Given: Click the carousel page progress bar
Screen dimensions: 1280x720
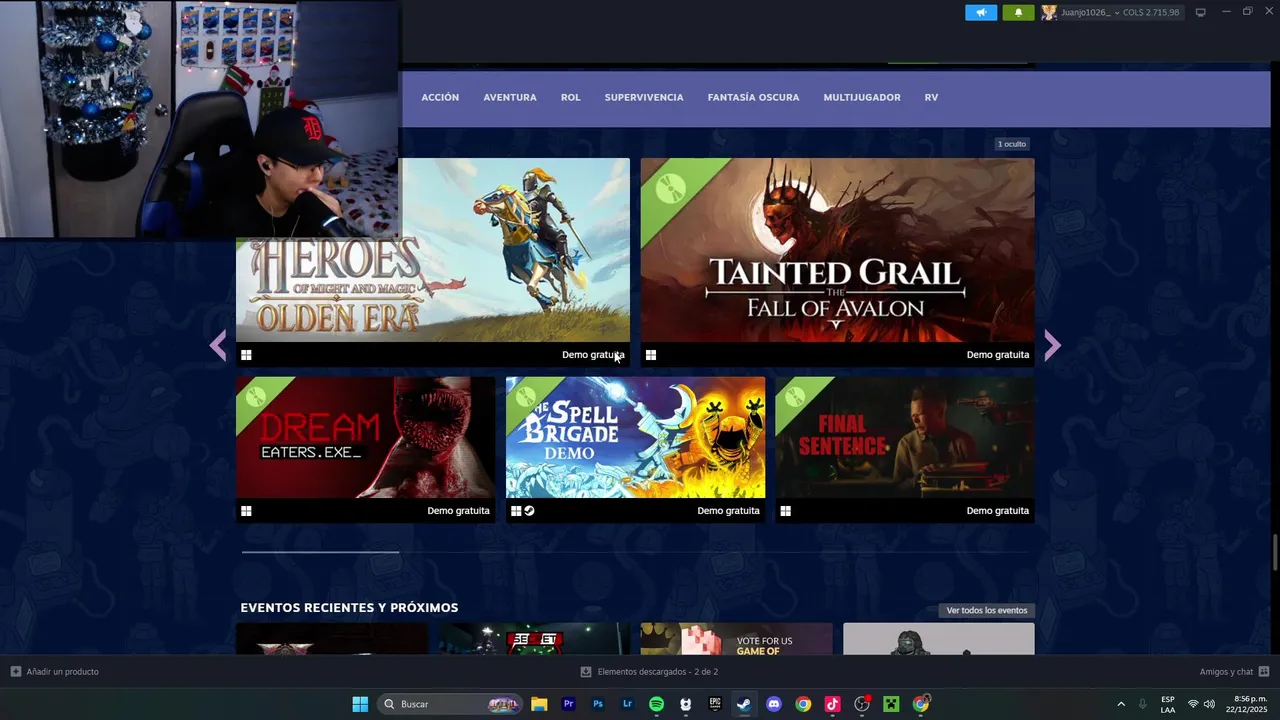Looking at the screenshot, I should click(635, 551).
